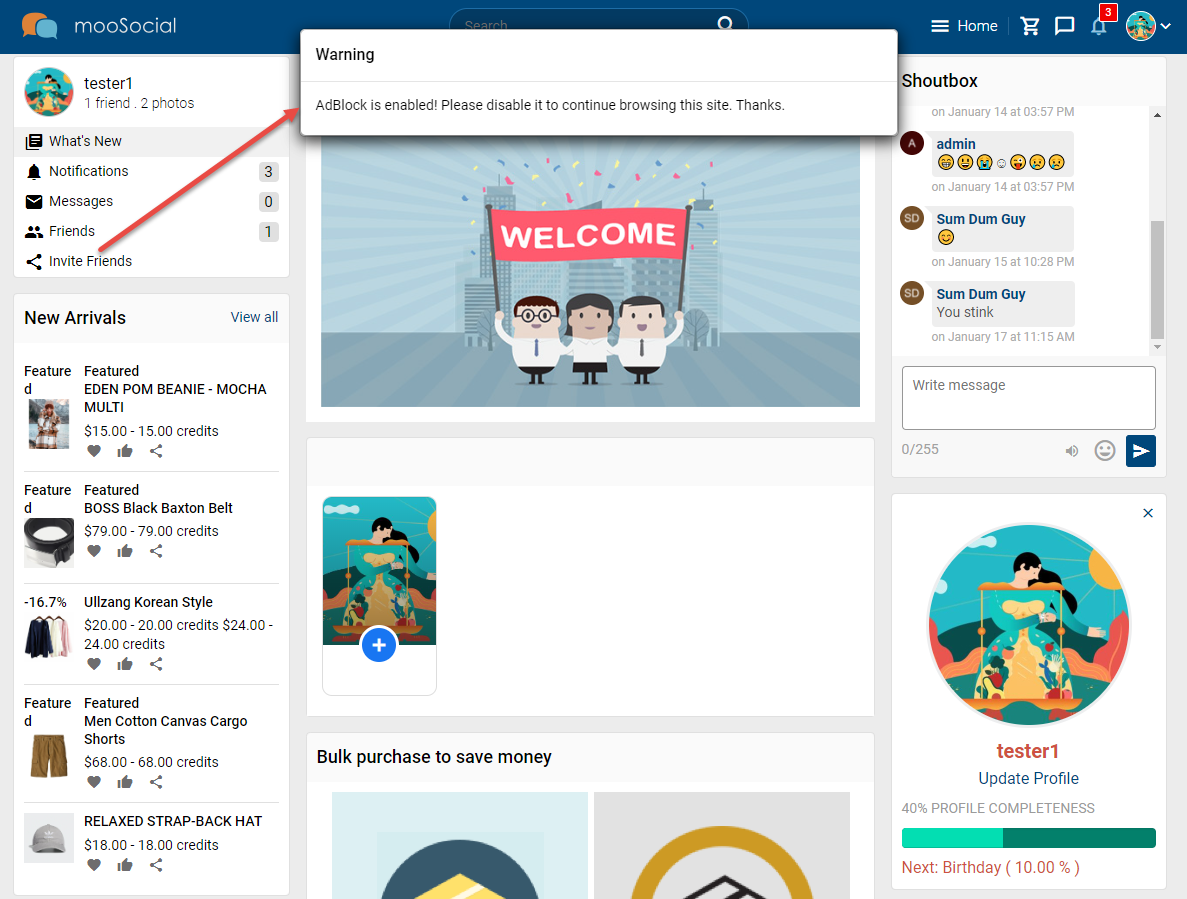The width and height of the screenshot is (1187, 899).
Task: Open Friends in sidebar menu
Action: [x=151, y=232]
